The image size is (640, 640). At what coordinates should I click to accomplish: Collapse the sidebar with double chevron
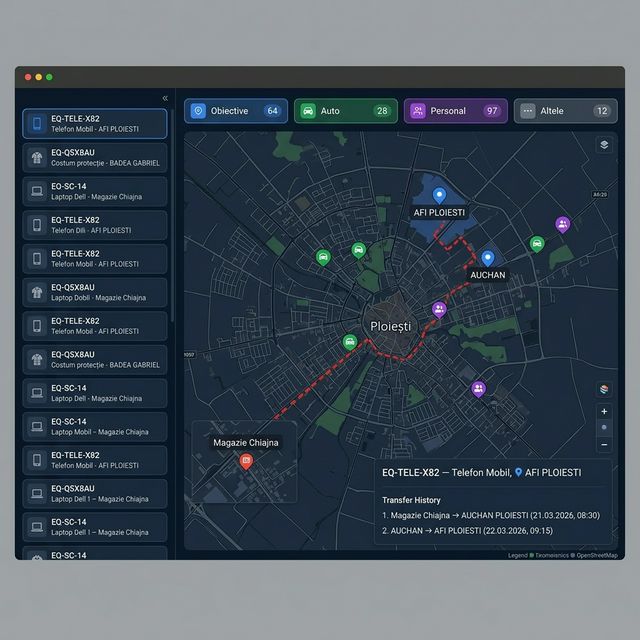click(x=165, y=98)
